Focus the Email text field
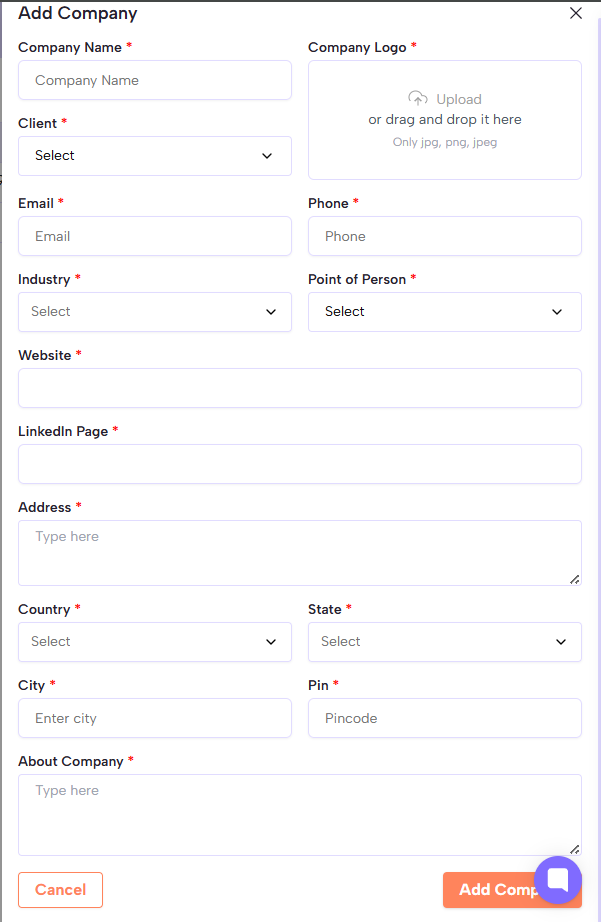 (x=155, y=236)
